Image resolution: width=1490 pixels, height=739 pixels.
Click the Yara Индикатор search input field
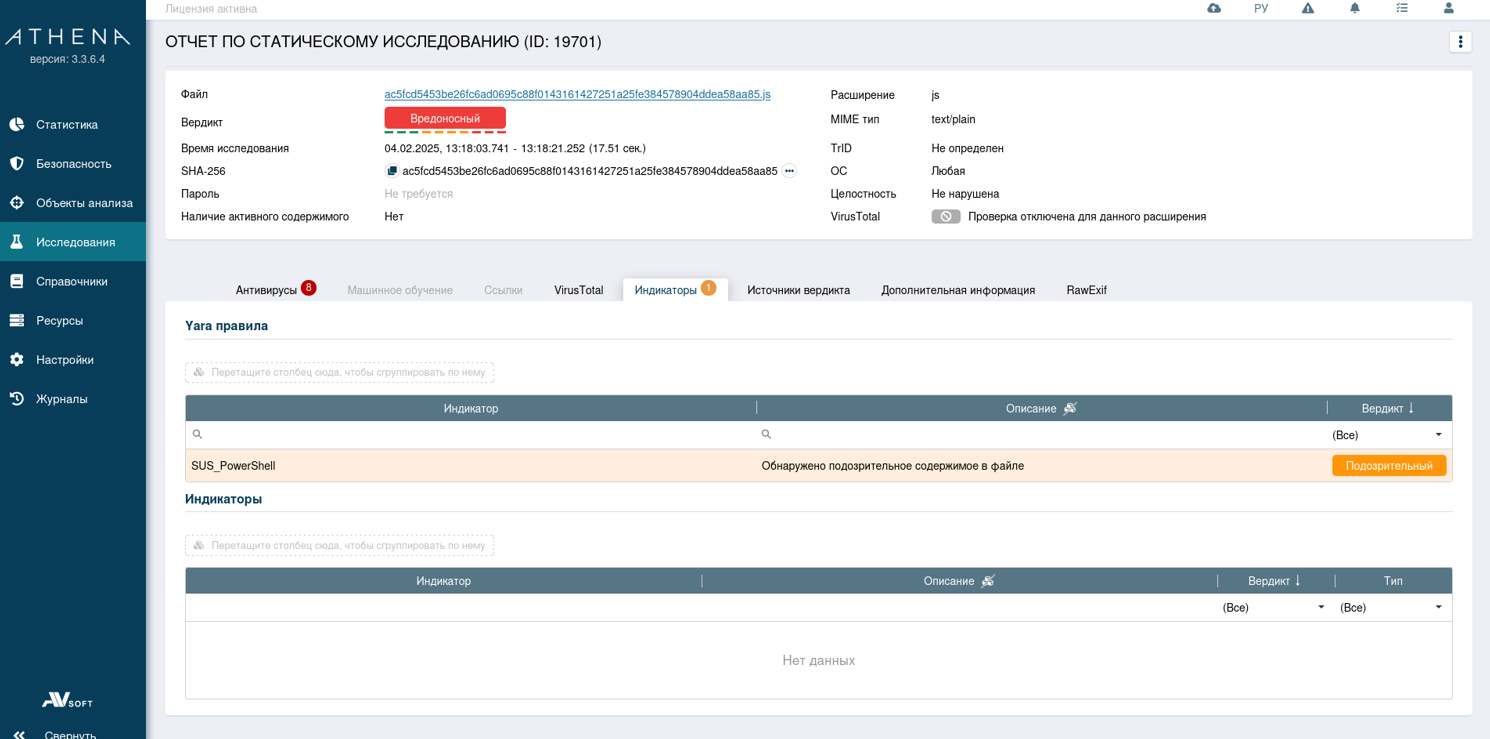tap(475, 435)
